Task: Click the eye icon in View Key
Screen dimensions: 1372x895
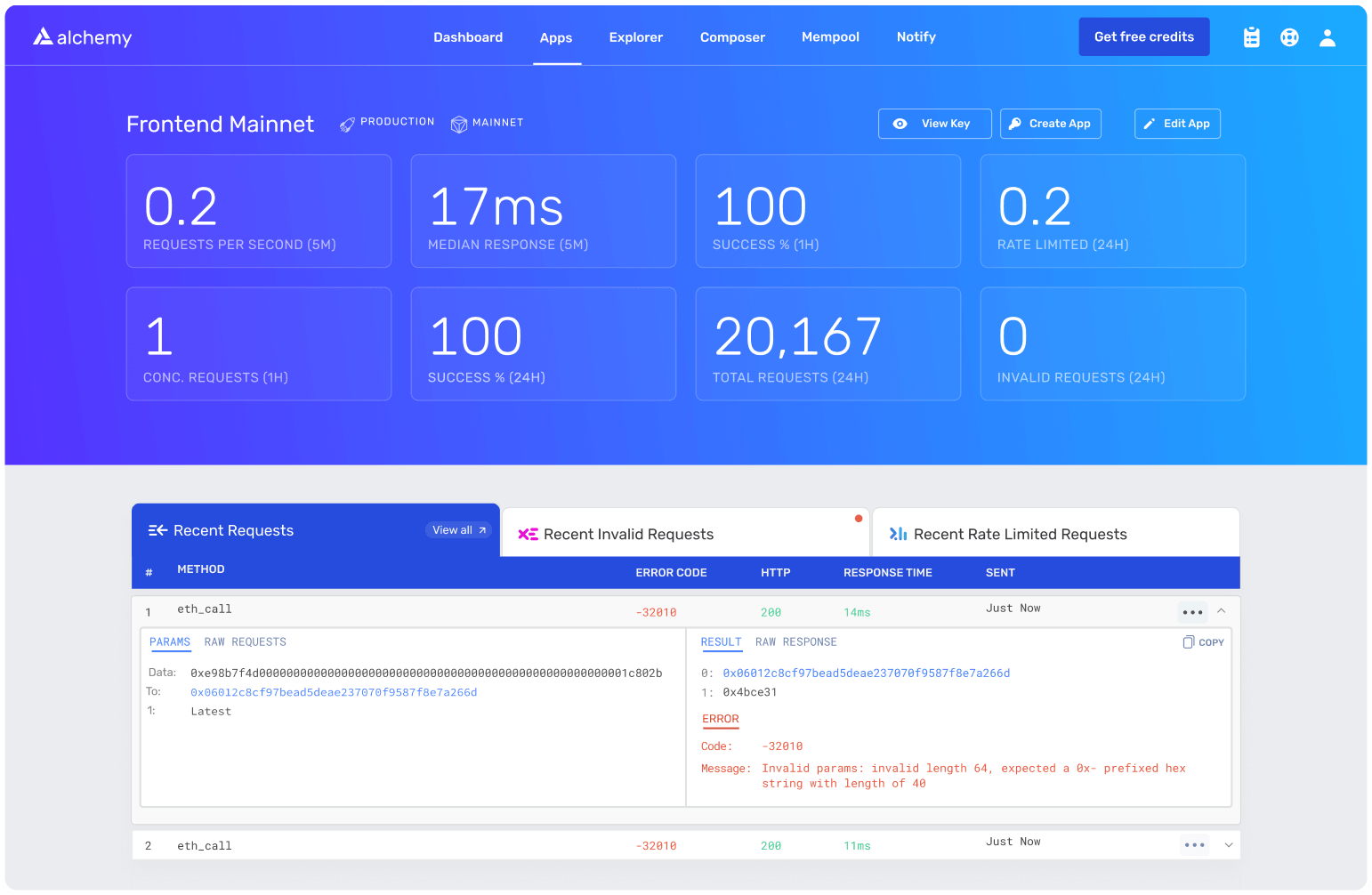Action: click(900, 124)
